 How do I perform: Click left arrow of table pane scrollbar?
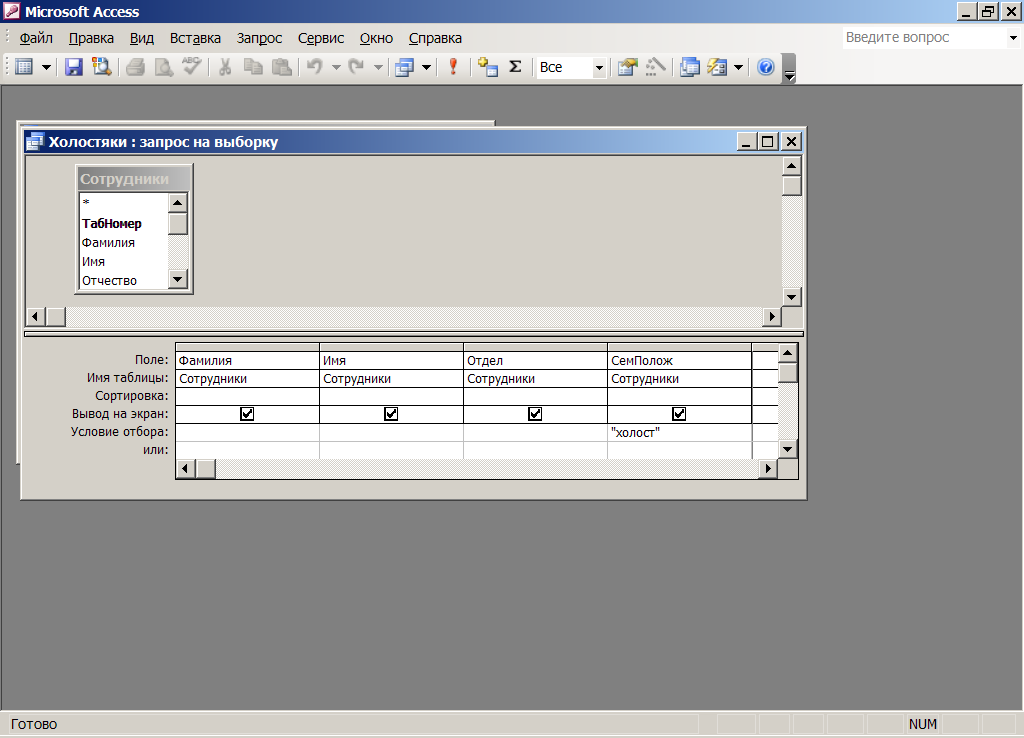tap(35, 317)
